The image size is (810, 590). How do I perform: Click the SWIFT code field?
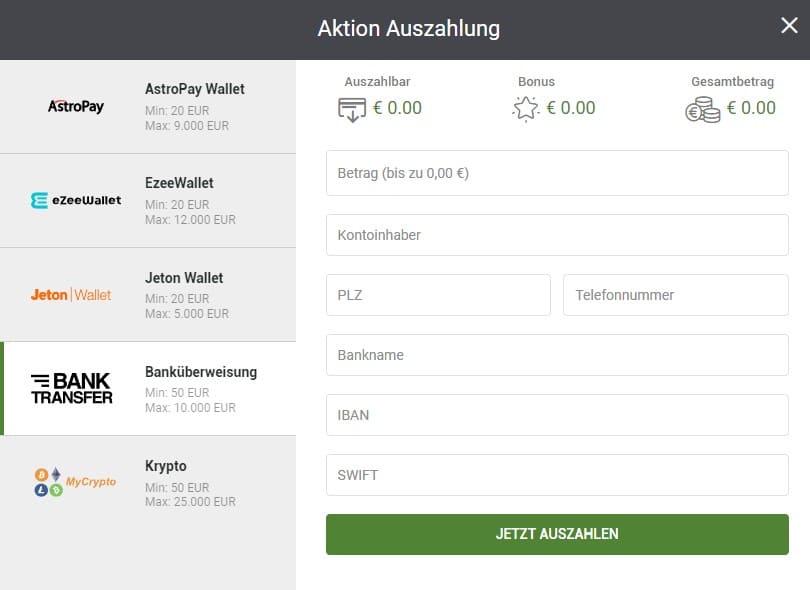(557, 474)
